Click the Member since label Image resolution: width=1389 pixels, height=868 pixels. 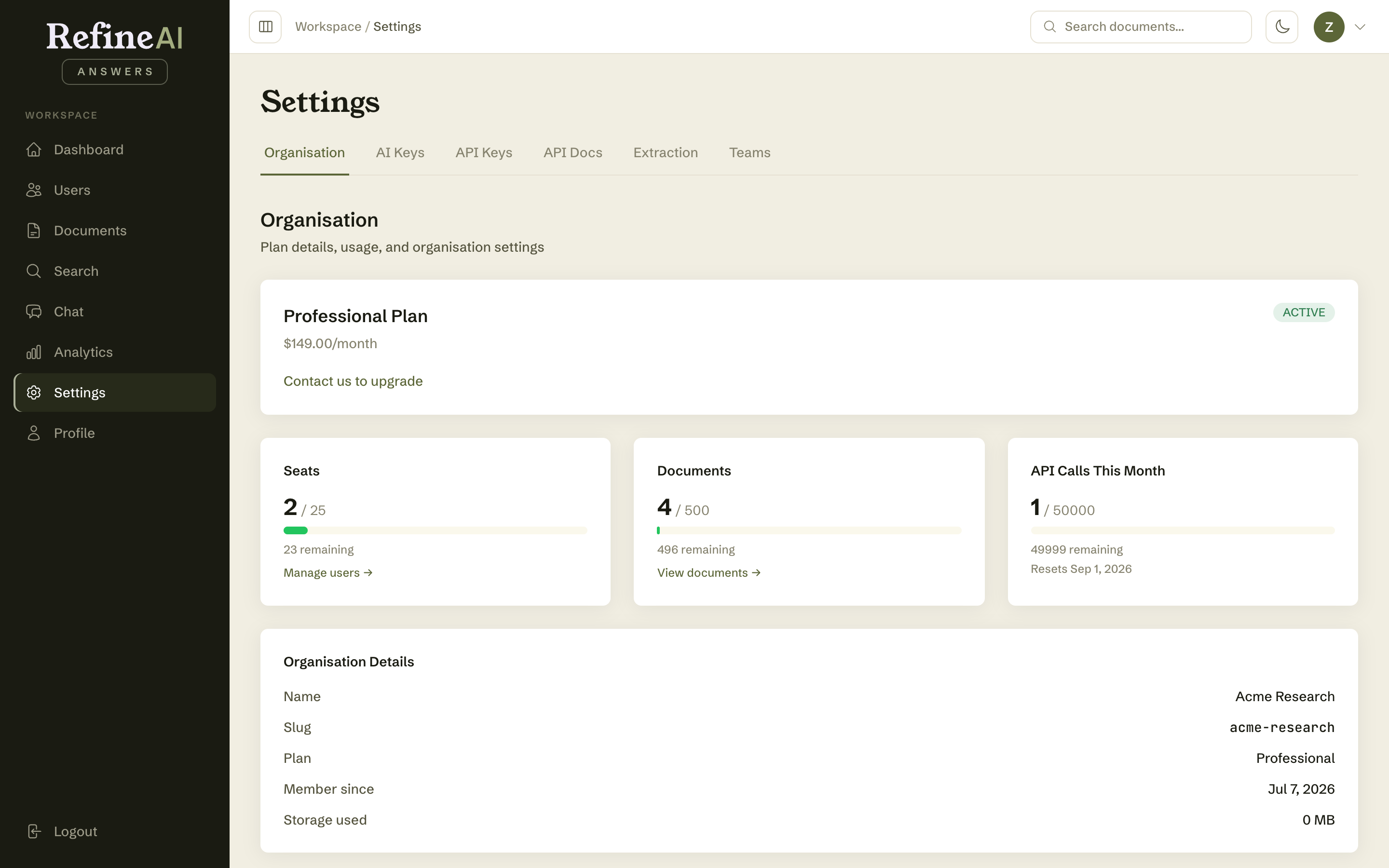[328, 789]
